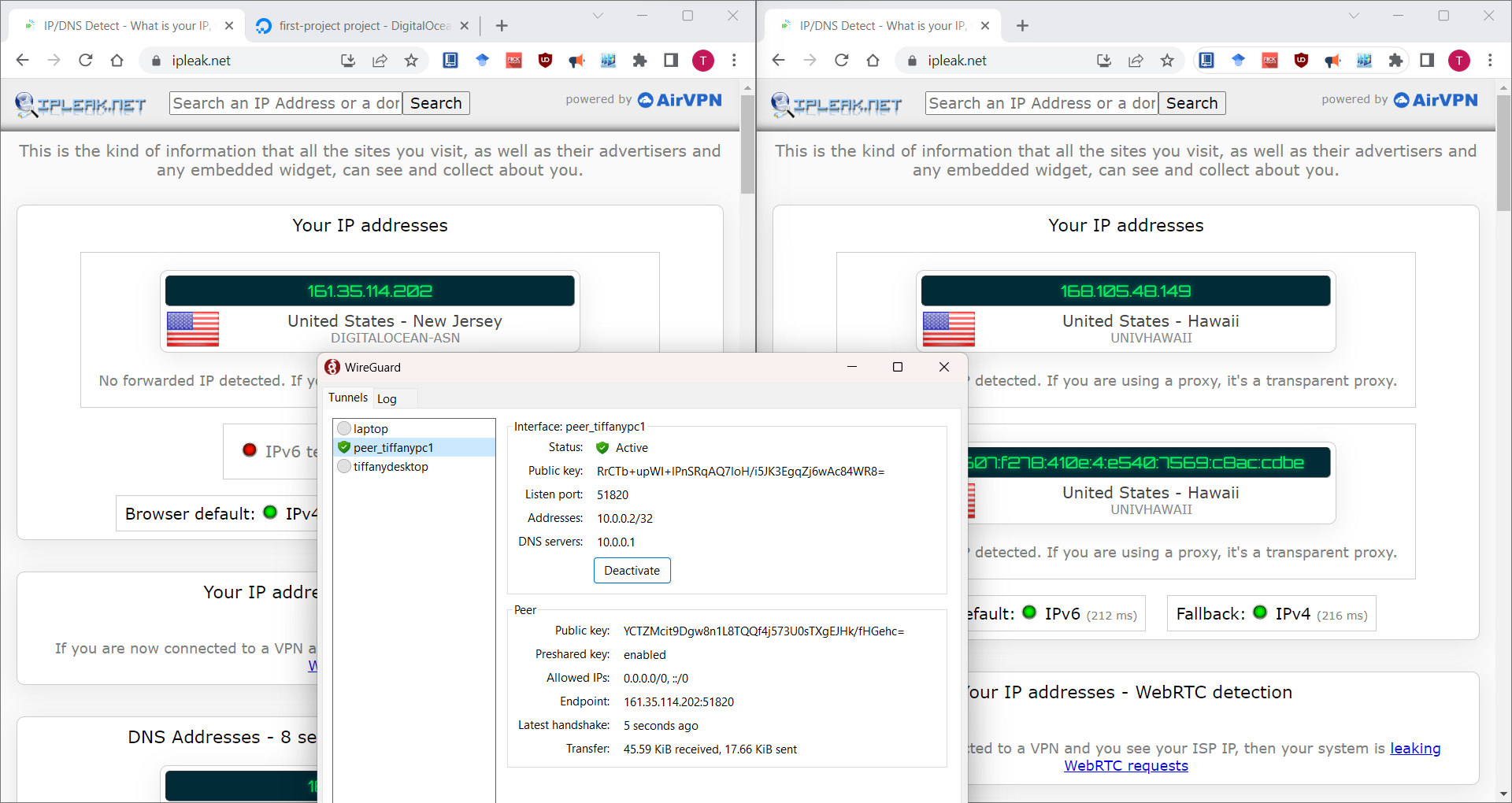Open uBlock shield extension in left browser
Image resolution: width=1512 pixels, height=803 pixels.
545,61
